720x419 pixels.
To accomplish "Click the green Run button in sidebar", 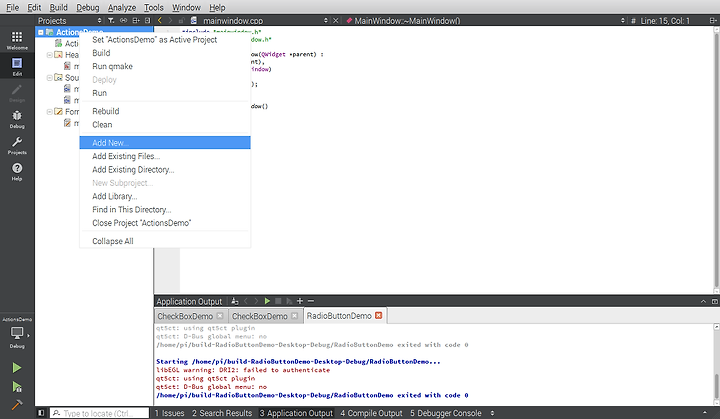I will tap(17, 368).
